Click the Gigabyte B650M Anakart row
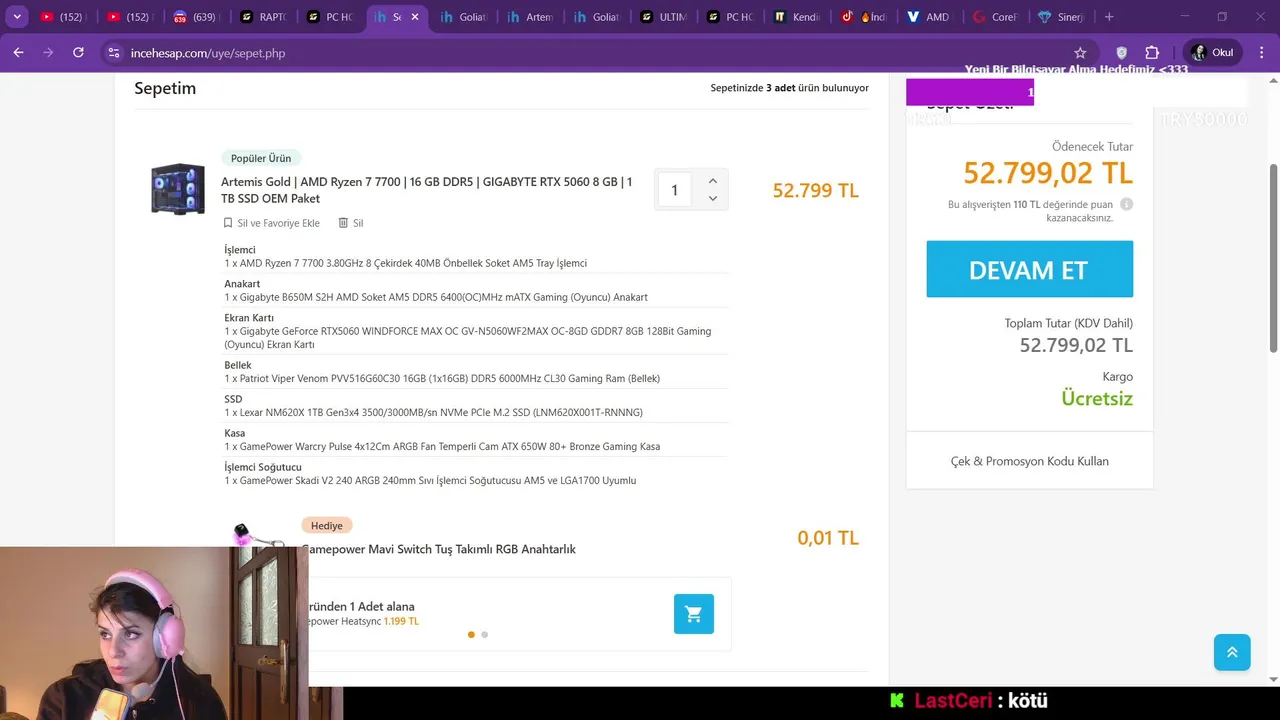1280x720 pixels. [x=475, y=291]
